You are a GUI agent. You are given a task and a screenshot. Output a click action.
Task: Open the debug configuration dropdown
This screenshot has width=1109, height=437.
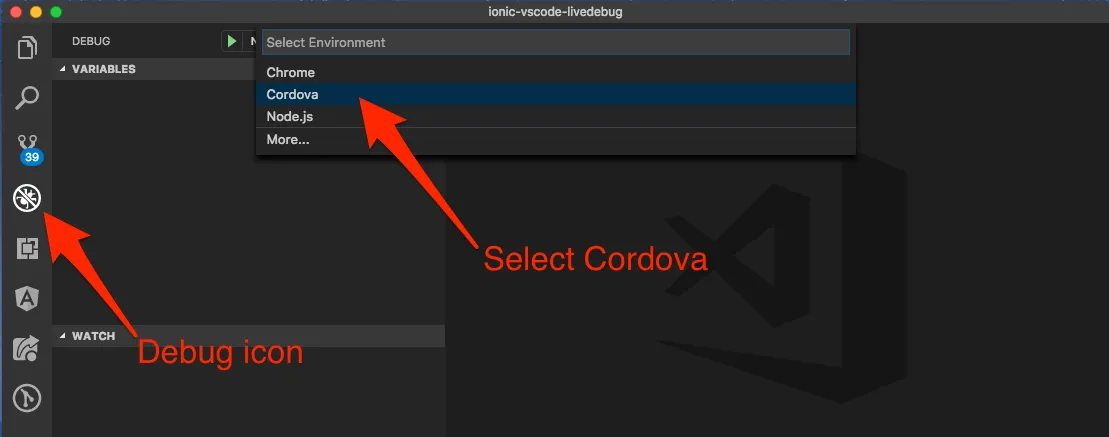[252, 41]
